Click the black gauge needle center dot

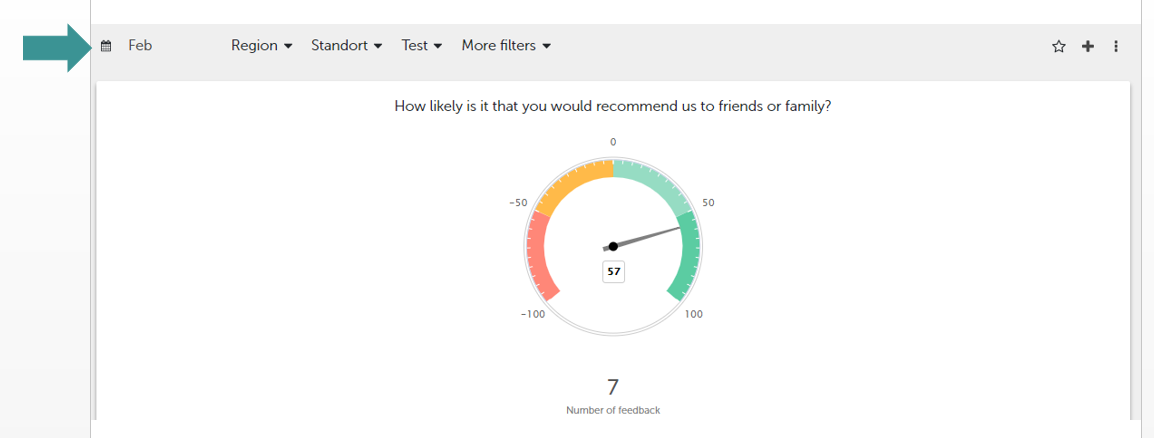coord(613,247)
